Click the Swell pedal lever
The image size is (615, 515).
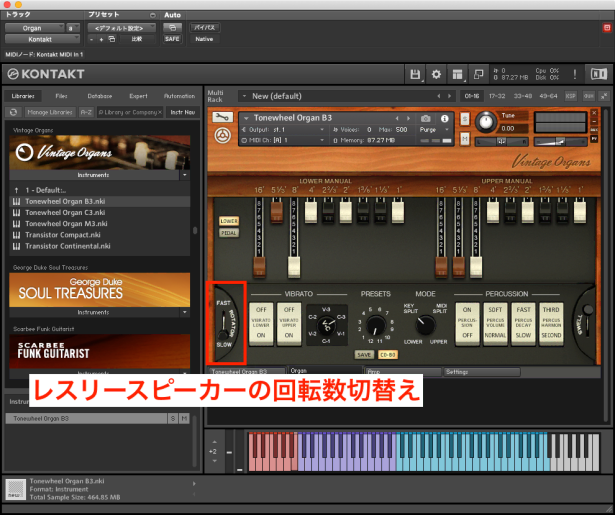click(x=586, y=319)
